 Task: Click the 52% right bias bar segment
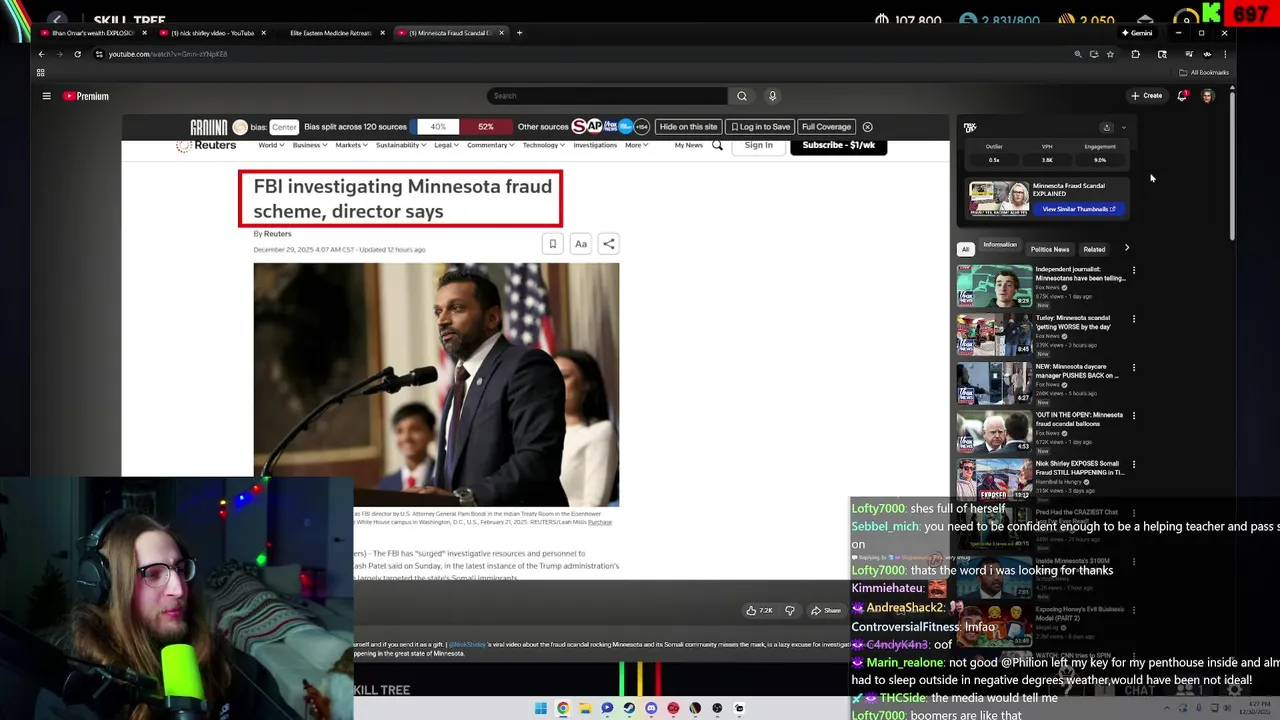coord(485,127)
